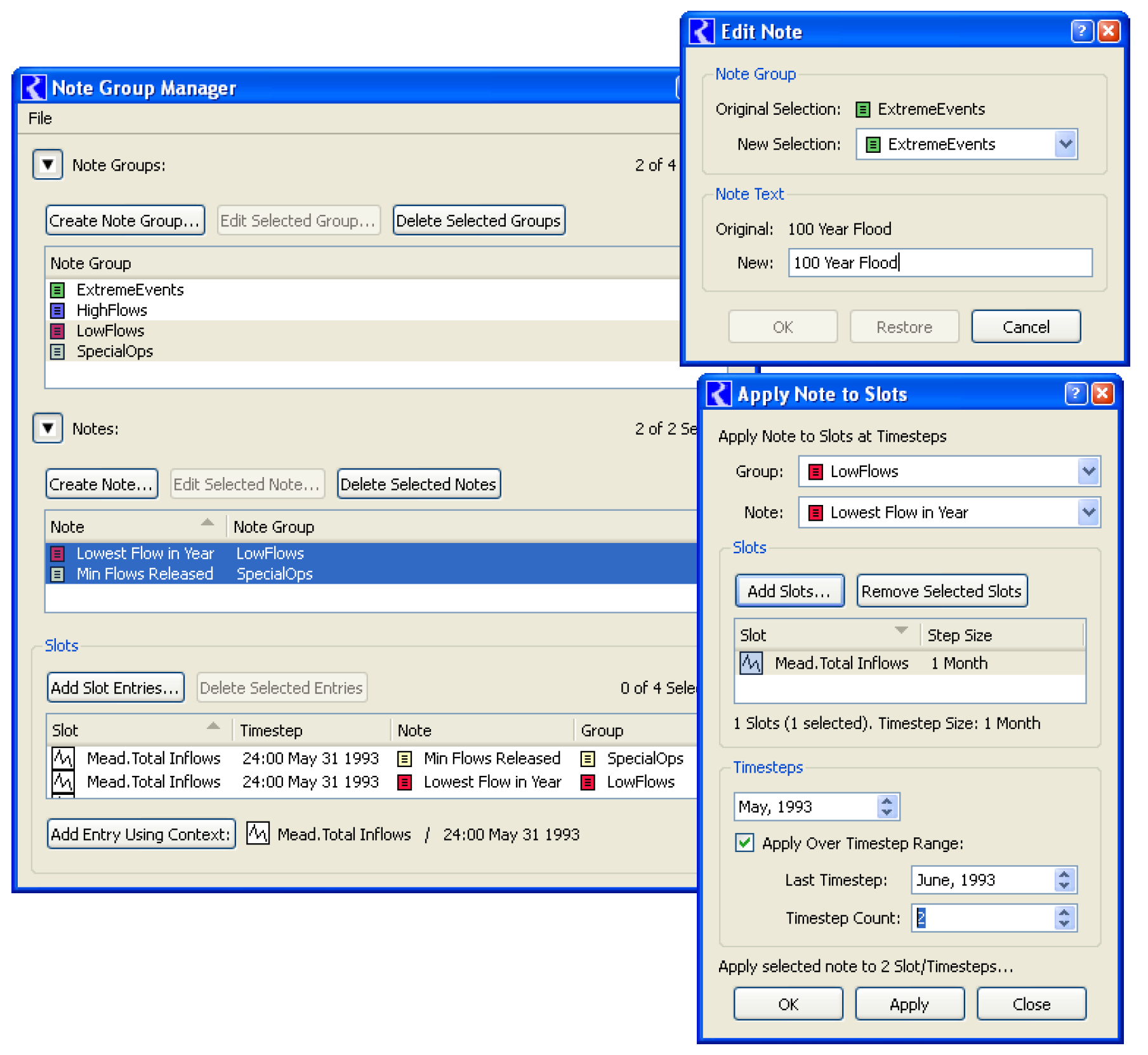Click the Add Slots button
1148x1055 pixels.
point(789,591)
